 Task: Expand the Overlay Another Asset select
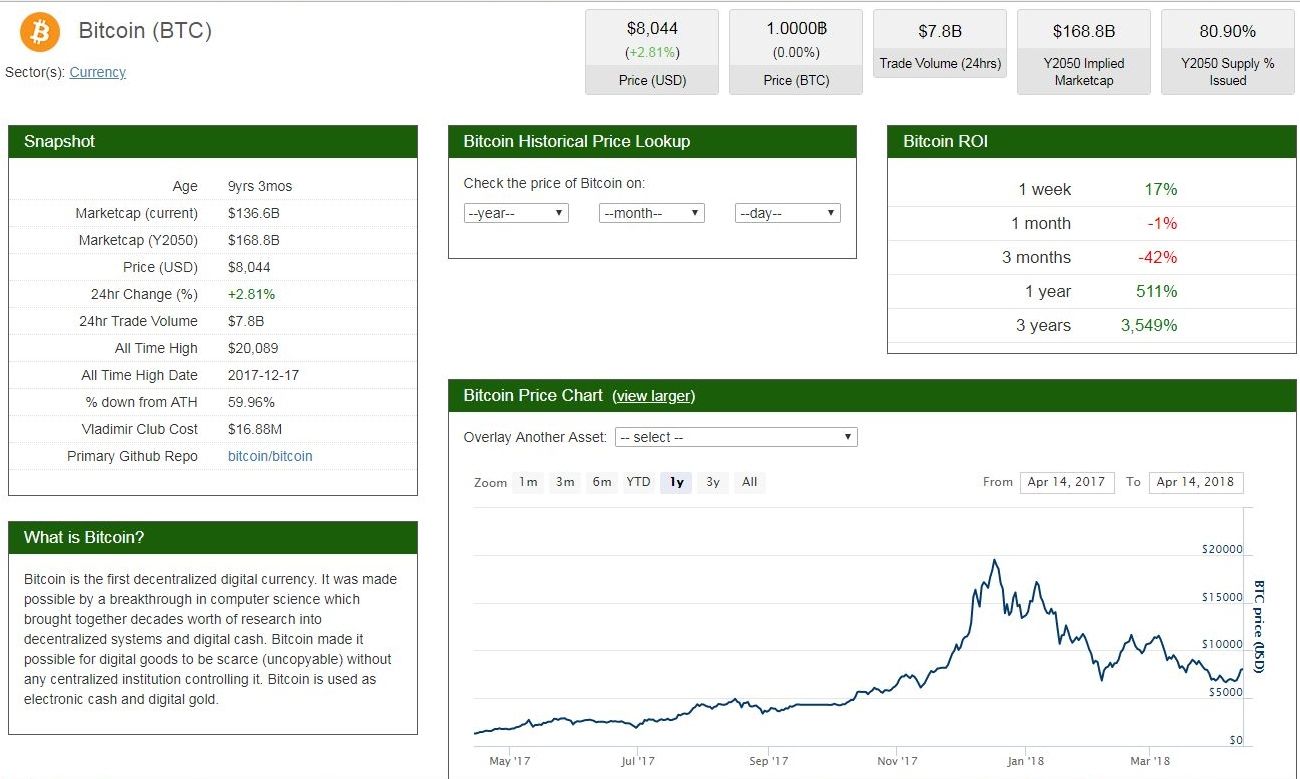tap(736, 437)
